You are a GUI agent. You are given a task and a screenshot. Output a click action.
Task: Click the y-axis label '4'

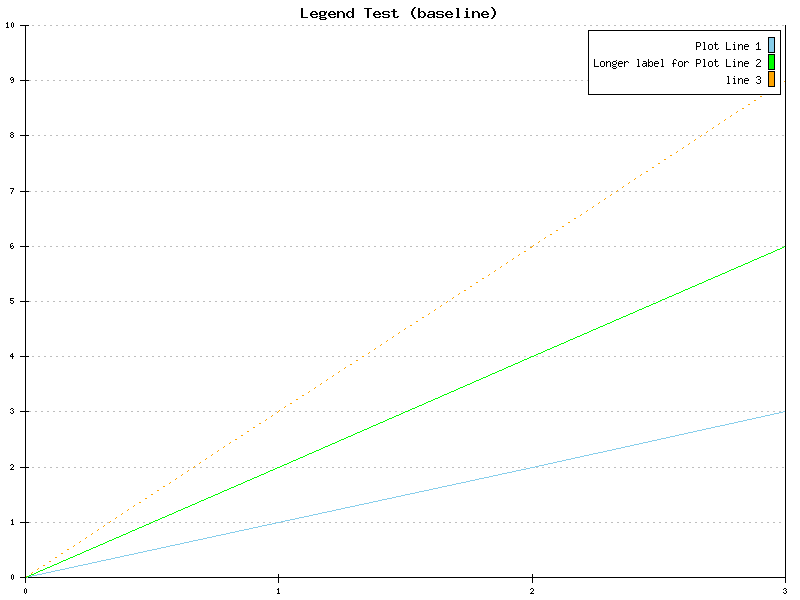click(12, 357)
